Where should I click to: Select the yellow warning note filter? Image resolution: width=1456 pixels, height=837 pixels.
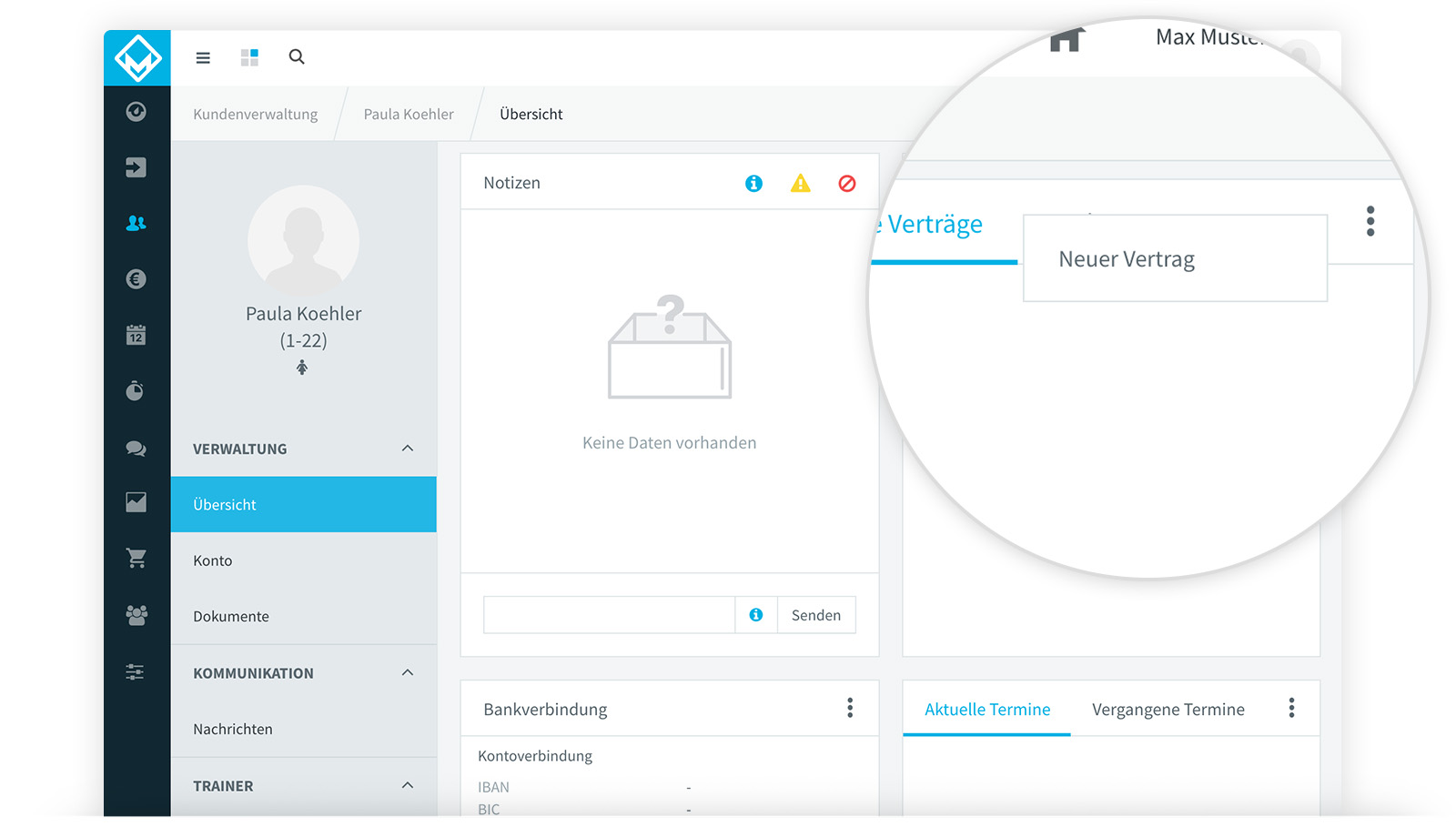[x=801, y=184]
